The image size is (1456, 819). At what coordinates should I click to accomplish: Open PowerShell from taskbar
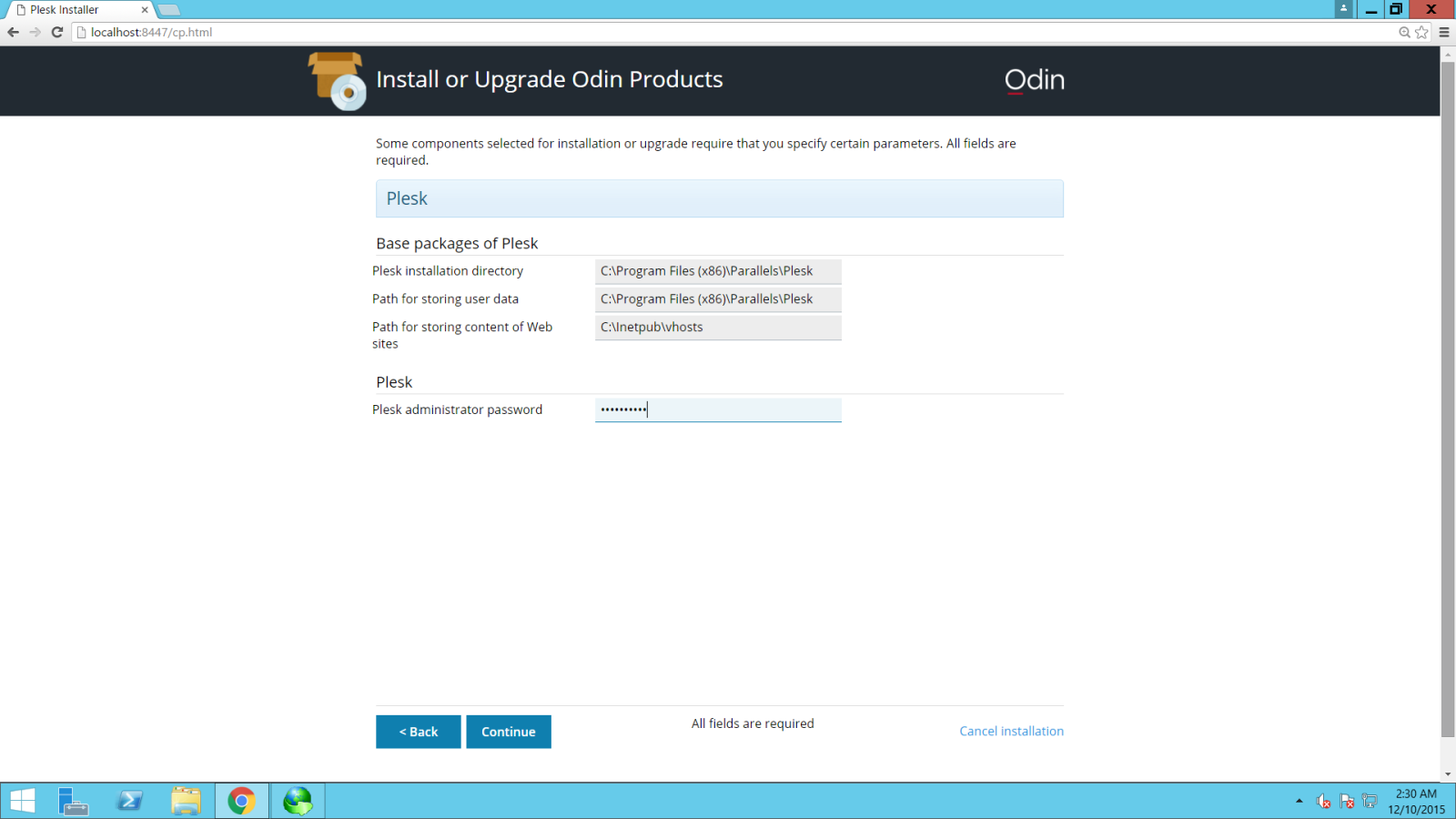(x=129, y=801)
